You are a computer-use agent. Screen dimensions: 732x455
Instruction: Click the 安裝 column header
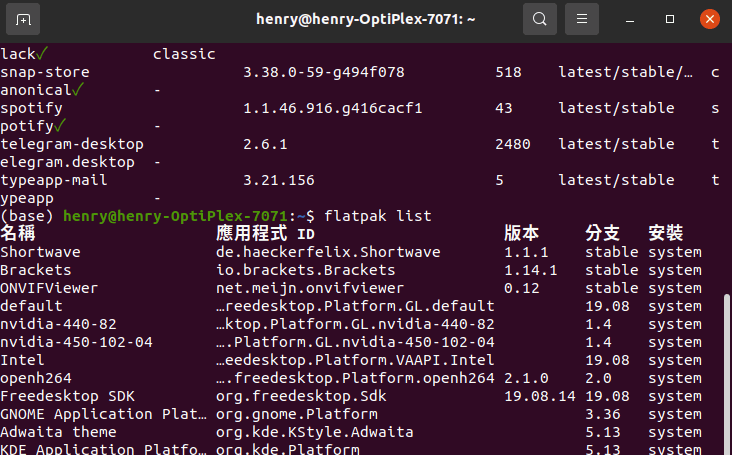click(666, 233)
